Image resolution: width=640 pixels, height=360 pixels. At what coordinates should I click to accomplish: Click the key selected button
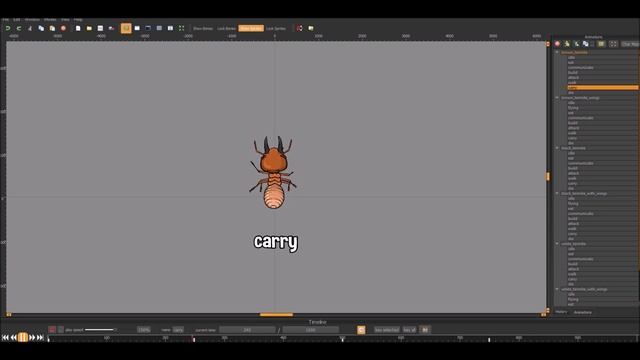(x=387, y=330)
